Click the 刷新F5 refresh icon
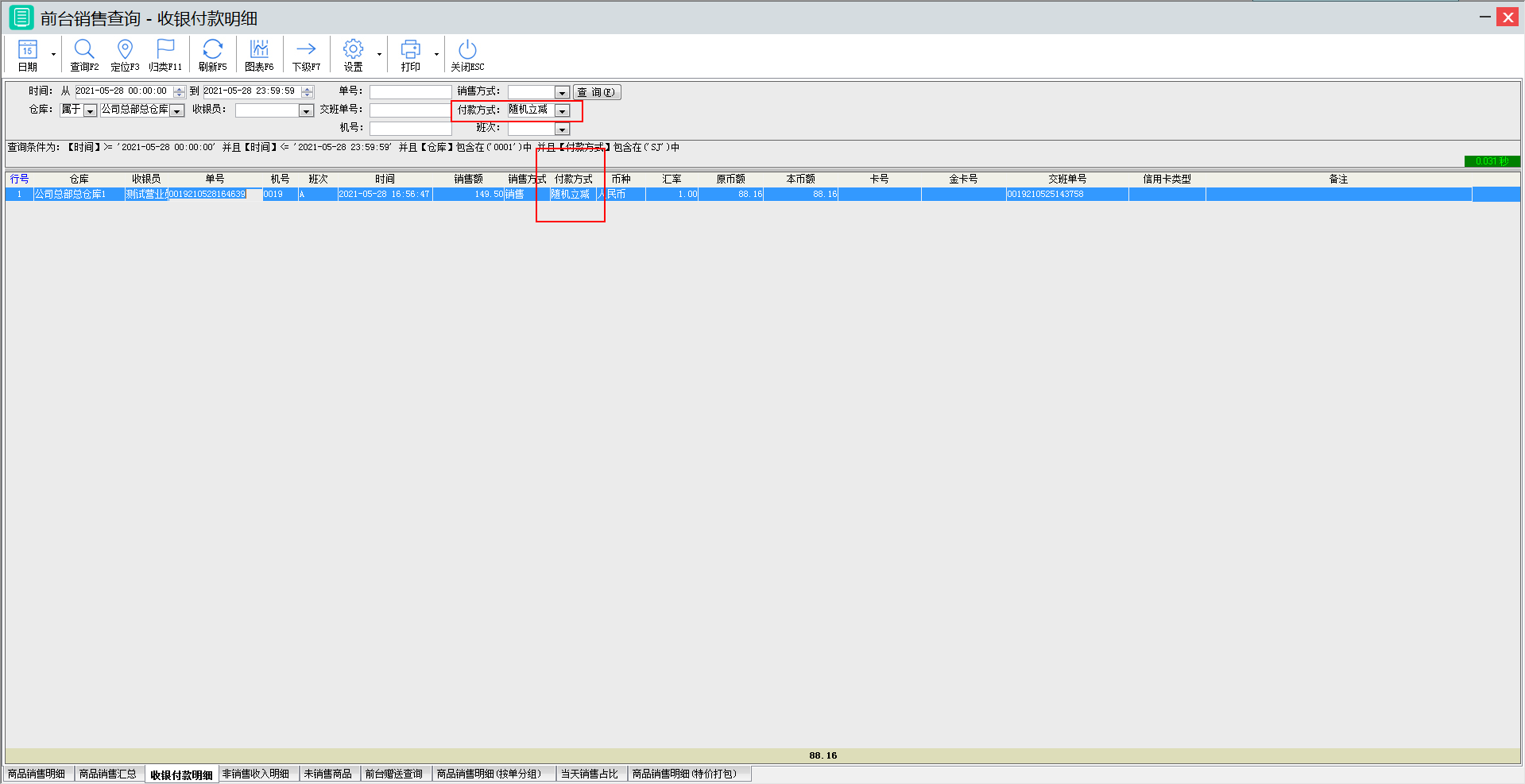Image resolution: width=1525 pixels, height=784 pixels. point(212,49)
